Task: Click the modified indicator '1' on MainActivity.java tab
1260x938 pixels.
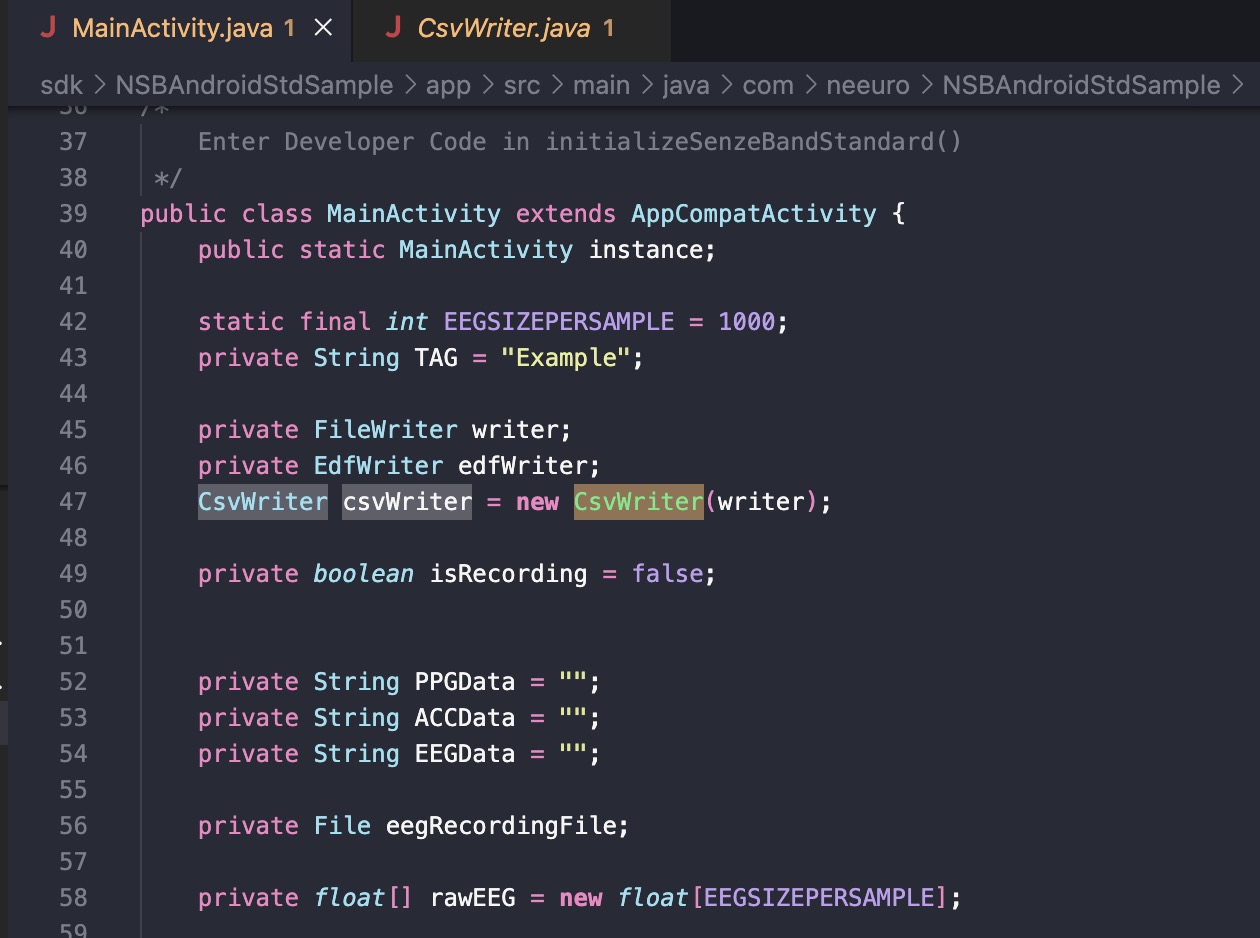Action: pos(289,28)
